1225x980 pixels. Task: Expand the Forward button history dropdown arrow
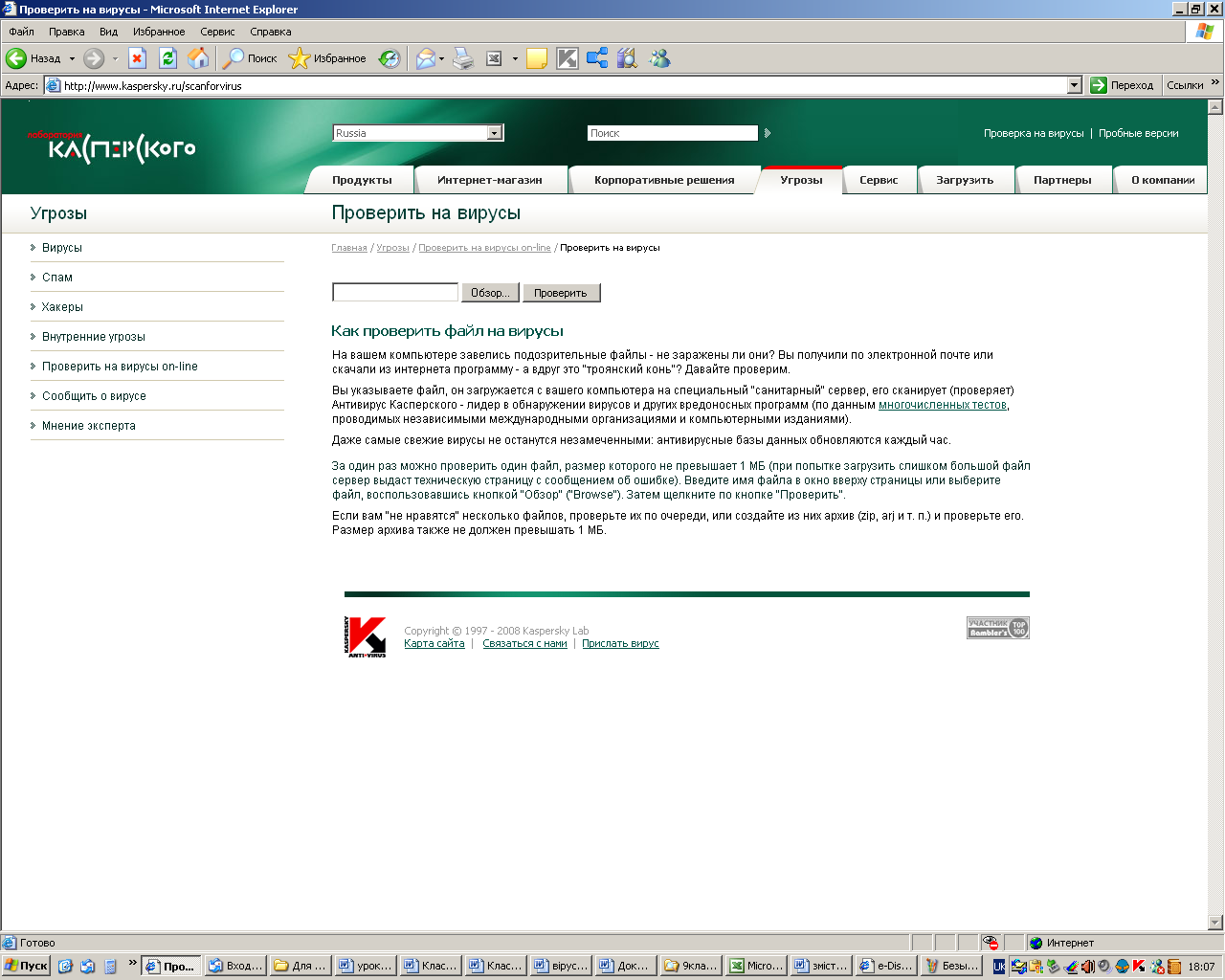click(115, 58)
